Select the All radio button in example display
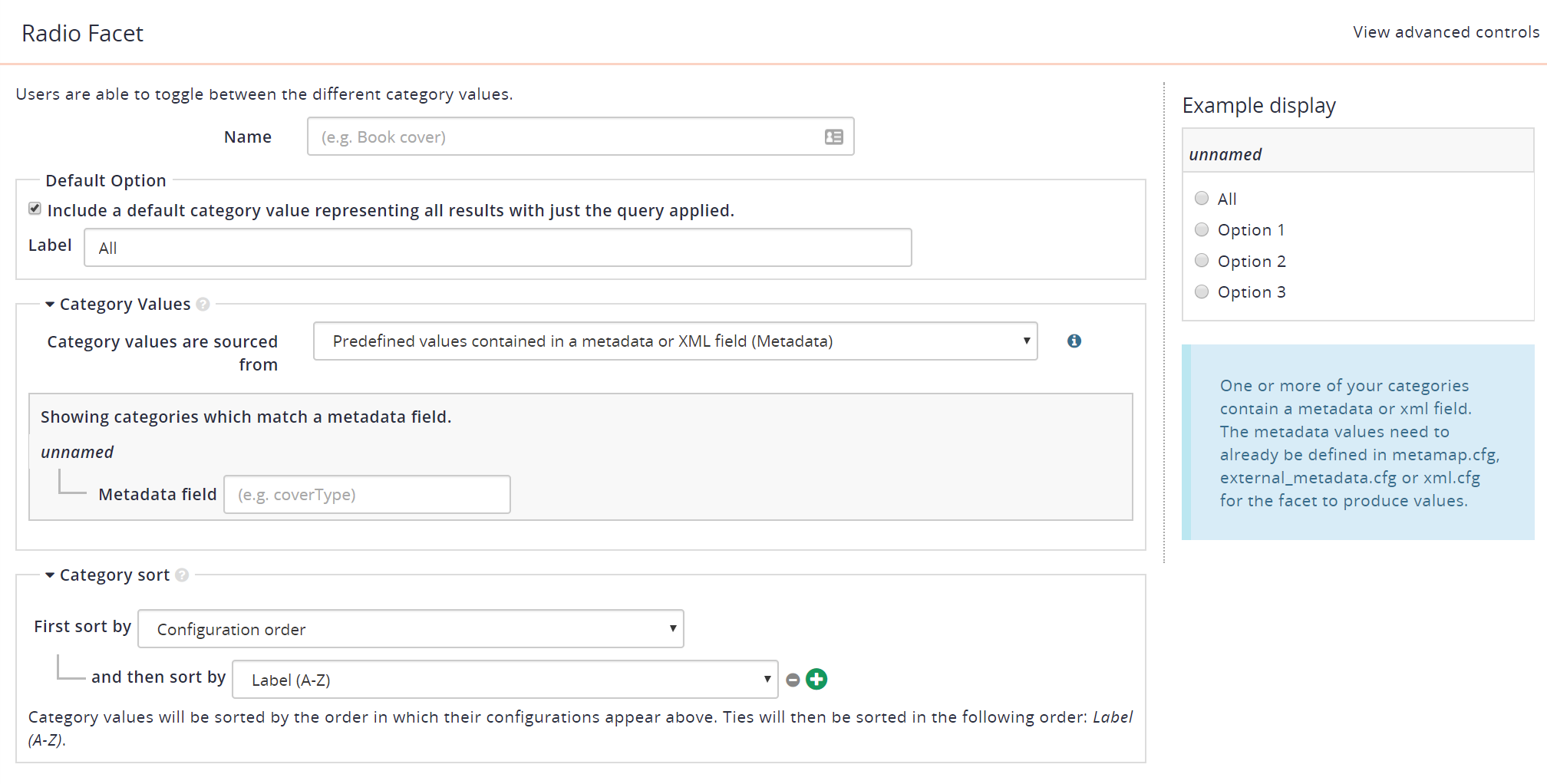This screenshot has width=1547, height=784. [x=1202, y=199]
